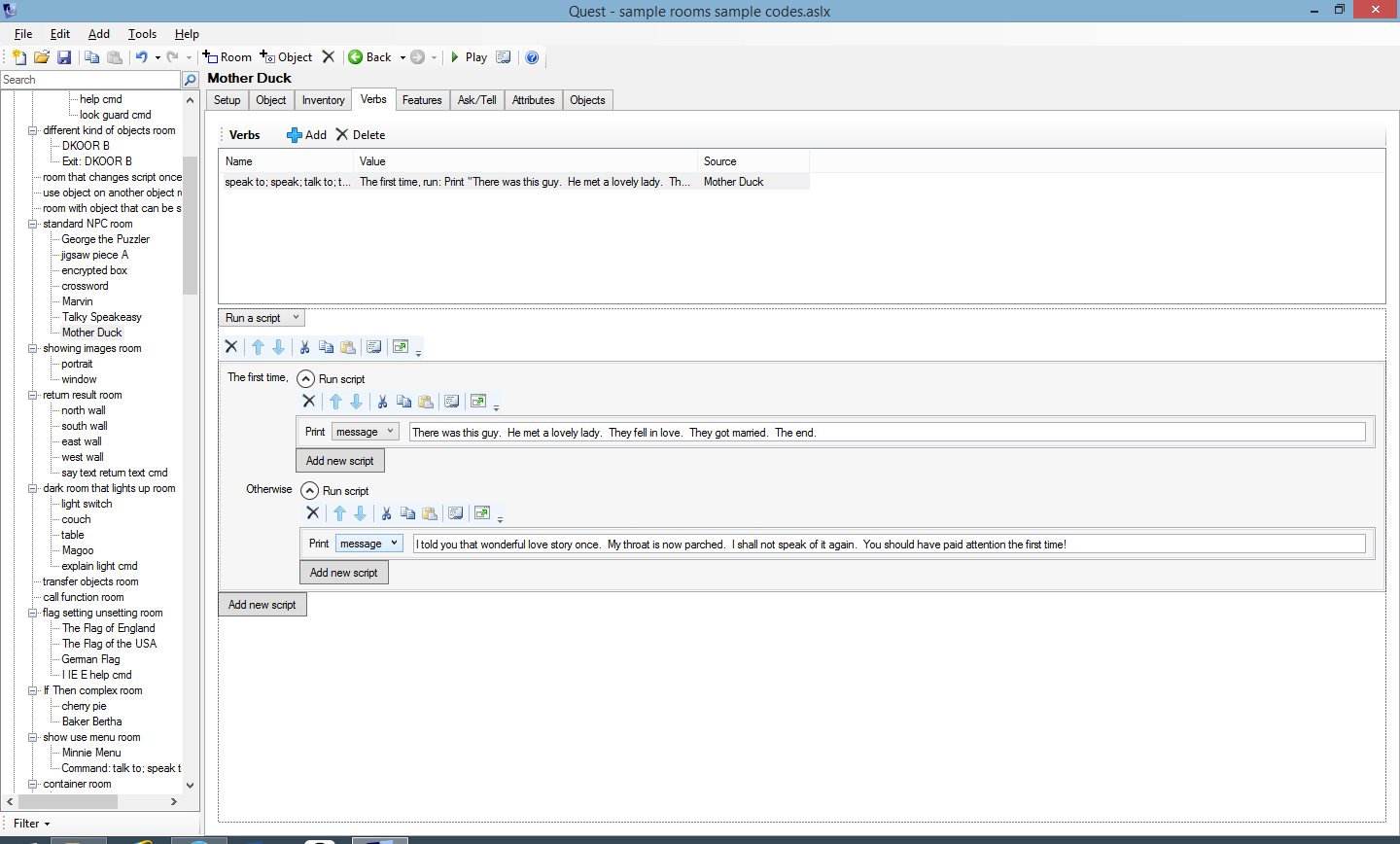Viewport: 1400px width, 844px height.
Task: Delete the selected verb in Verbs list
Action: pyautogui.click(x=361, y=135)
